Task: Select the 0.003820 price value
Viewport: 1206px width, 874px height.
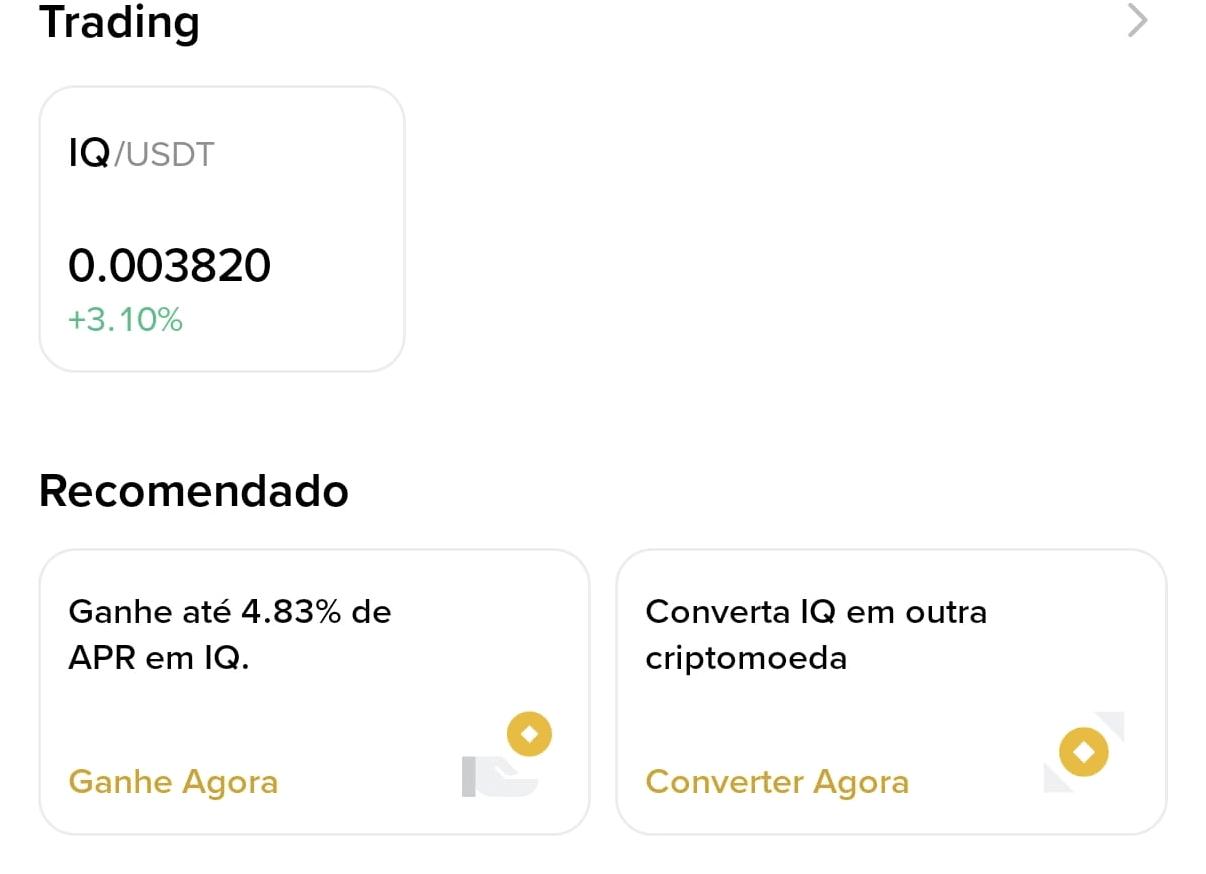Action: click(170, 265)
